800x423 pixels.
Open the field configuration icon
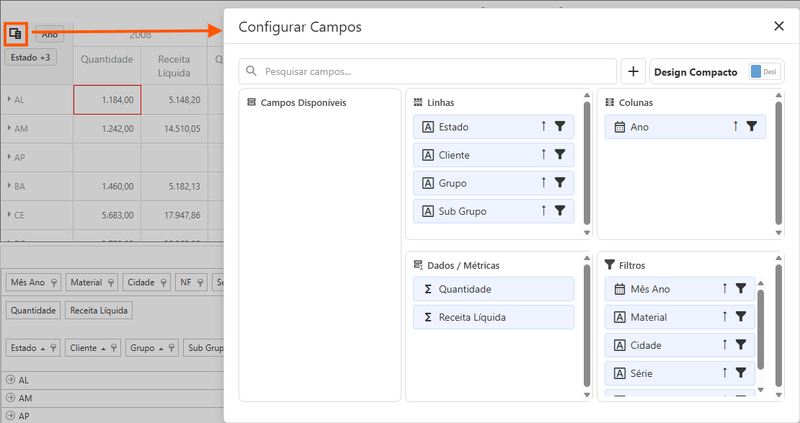tap(15, 34)
